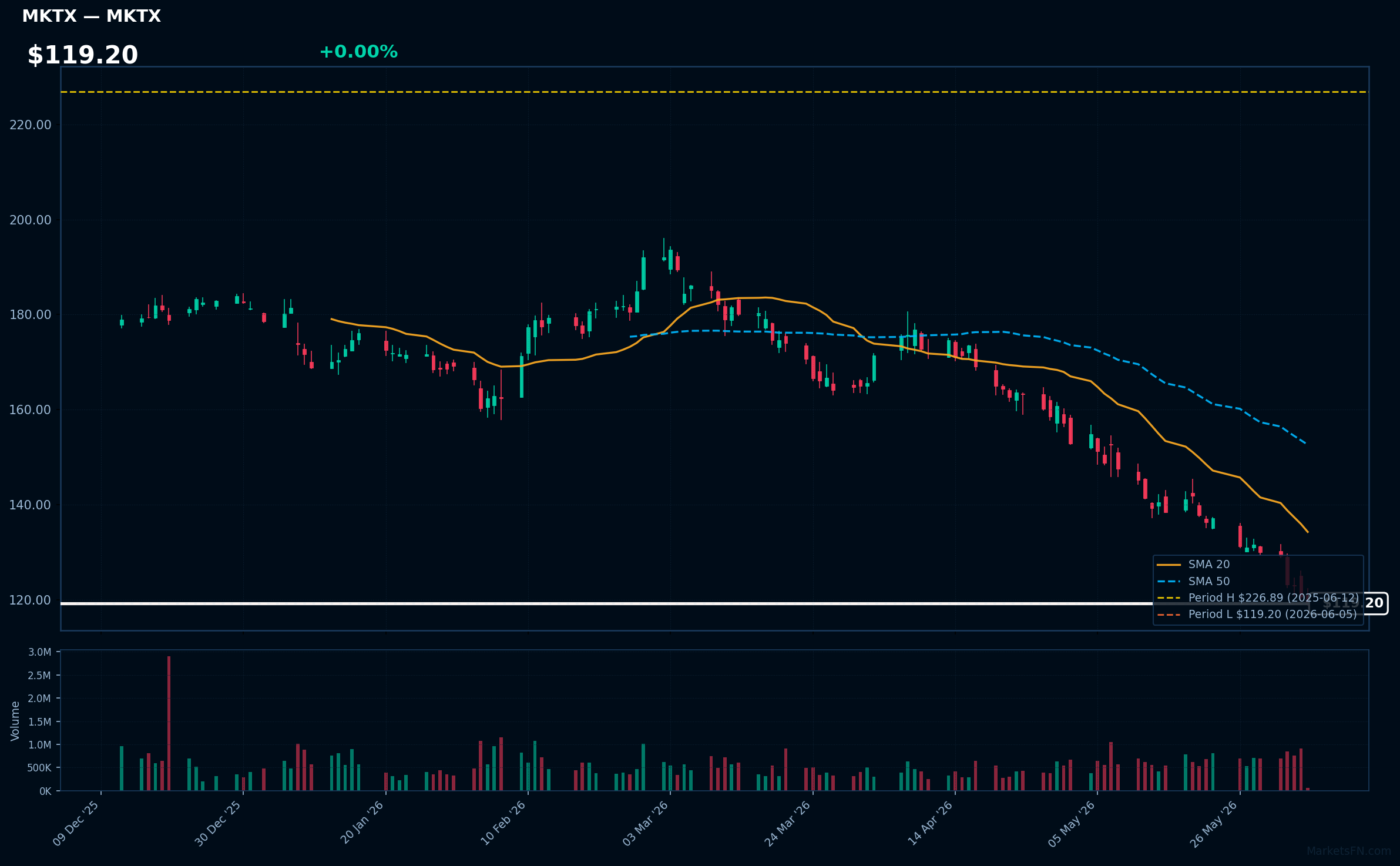Click the 140.00 price axis label
Screen dimensions: 1400x866
tap(31, 505)
